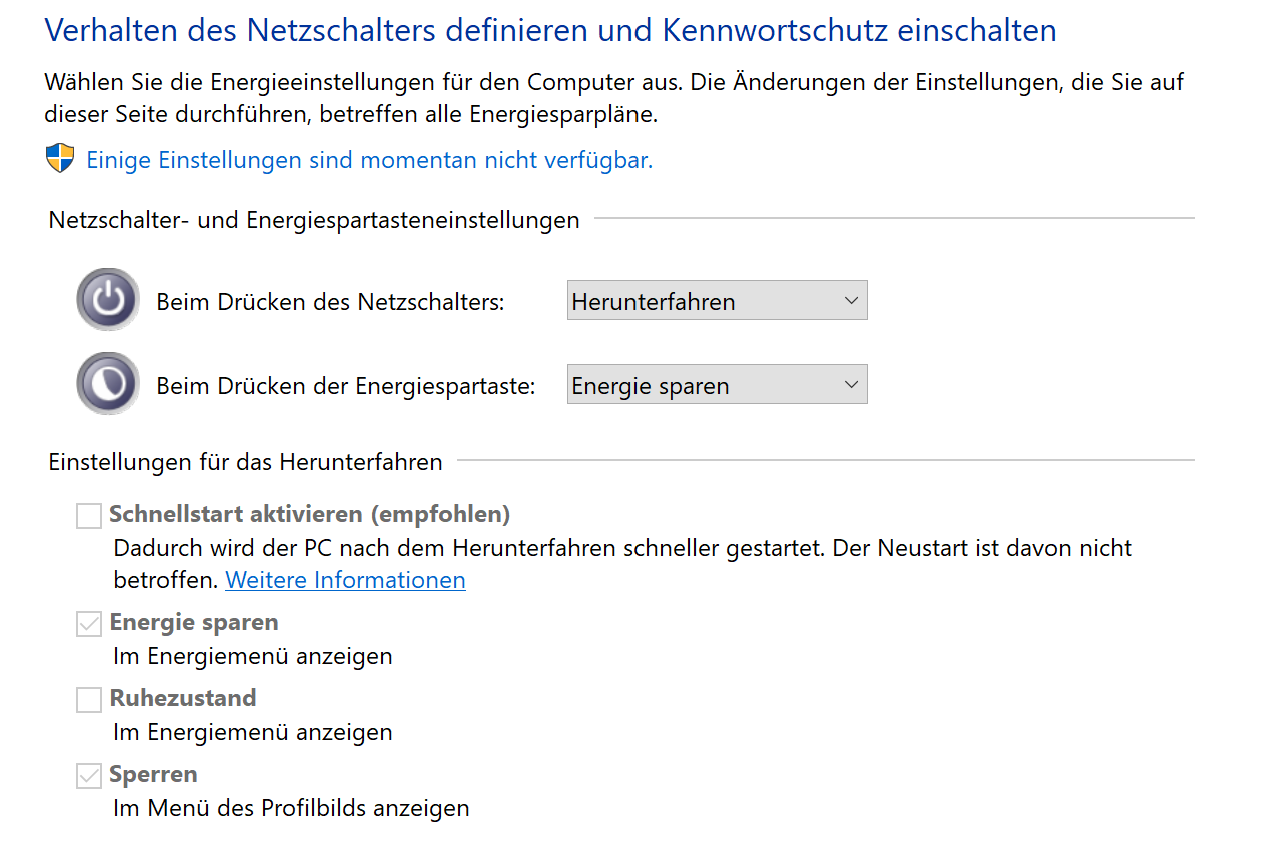Click the sleep button moon icon
The width and height of the screenshot is (1272, 858).
click(x=108, y=384)
